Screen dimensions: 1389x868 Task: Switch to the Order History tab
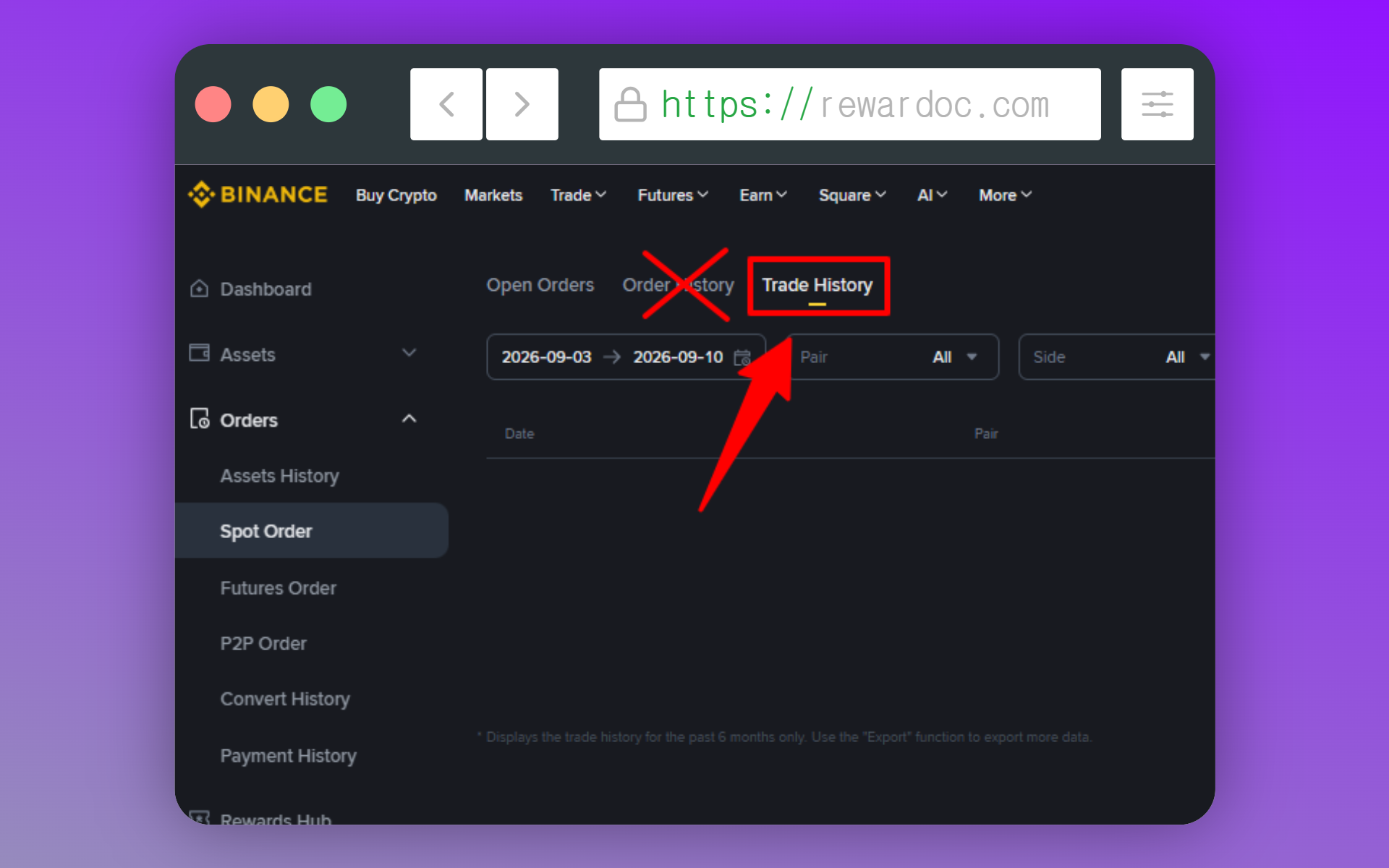679,285
